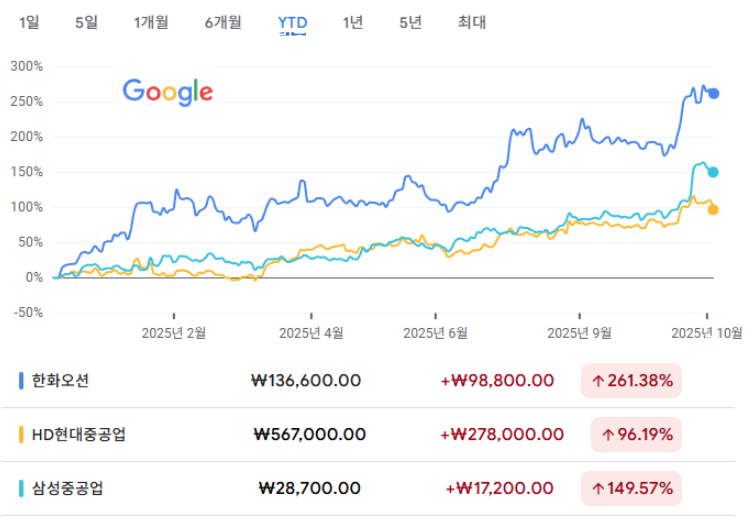Open the HD현대중공업 stock row

pos(79,434)
